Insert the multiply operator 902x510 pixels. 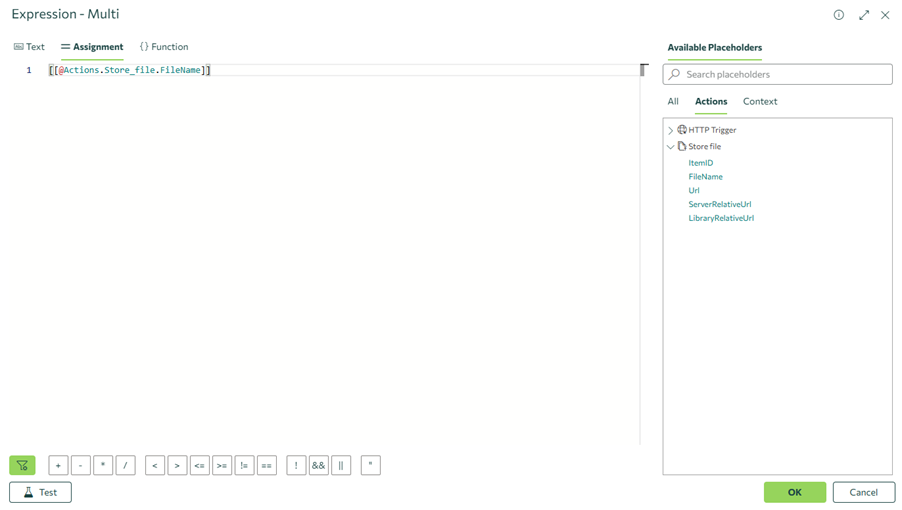tap(103, 465)
